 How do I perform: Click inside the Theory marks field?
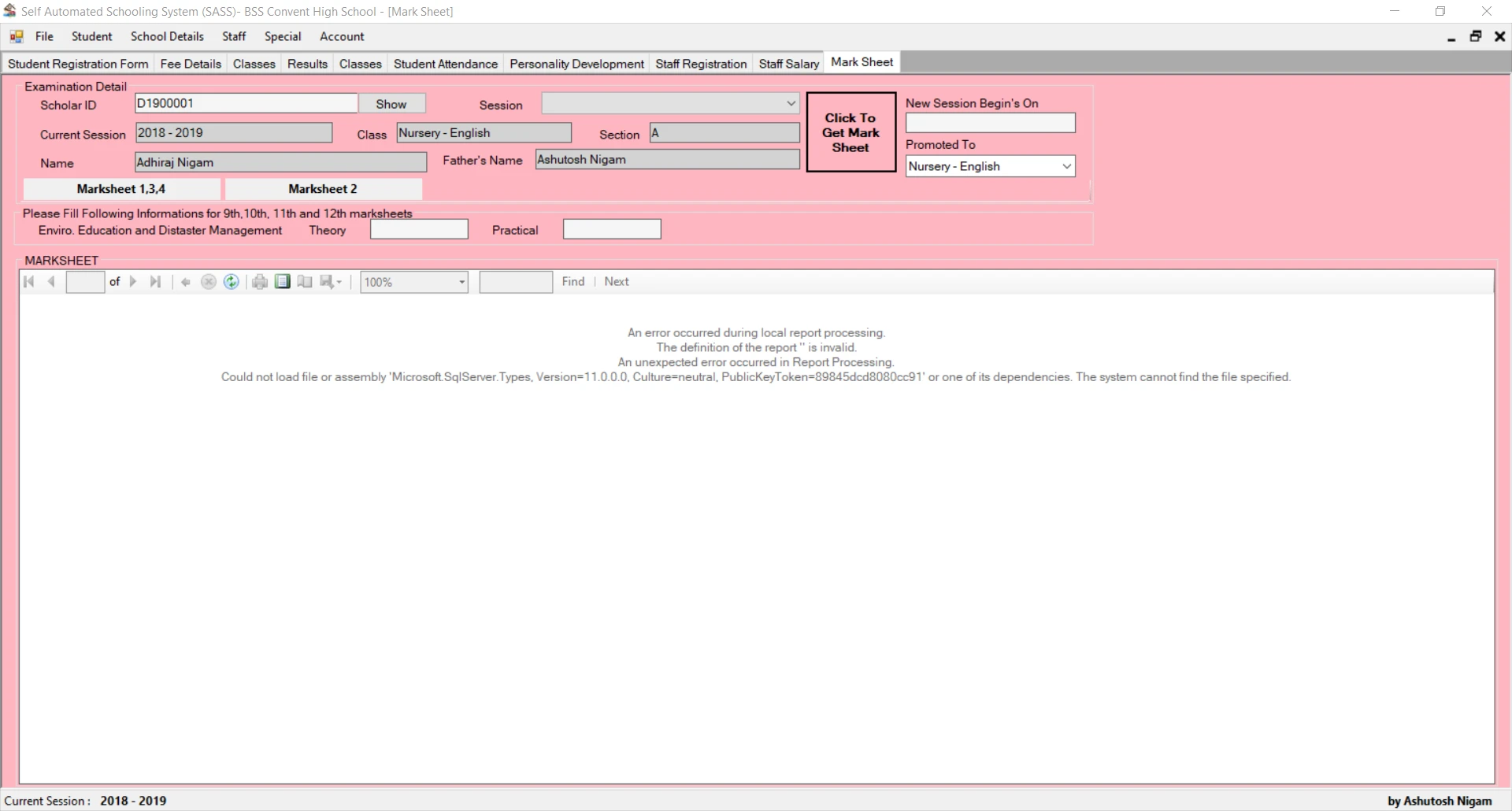coord(418,228)
